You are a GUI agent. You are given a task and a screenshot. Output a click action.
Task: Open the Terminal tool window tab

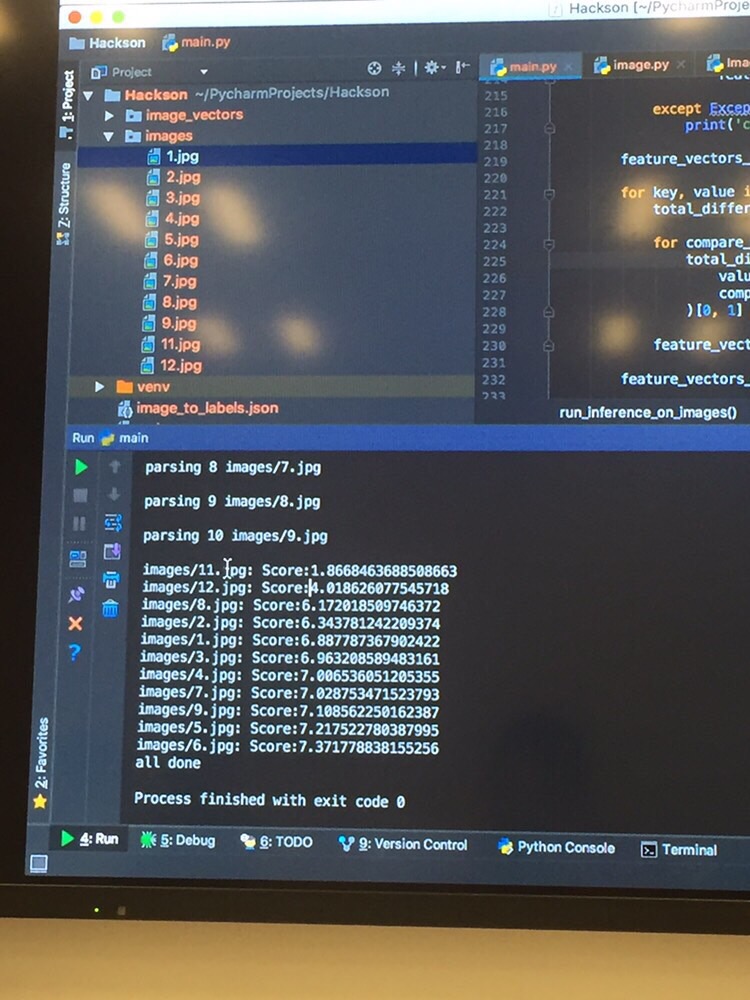[679, 849]
